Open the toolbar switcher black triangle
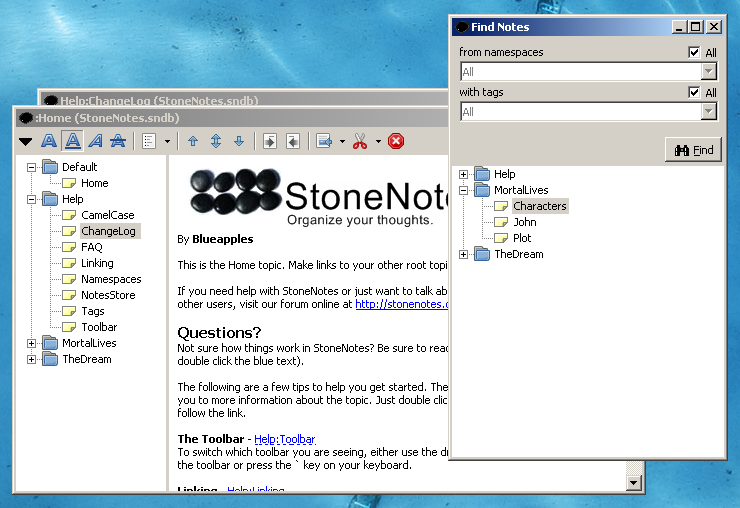The width and height of the screenshot is (740, 508). pyautogui.click(x=25, y=141)
